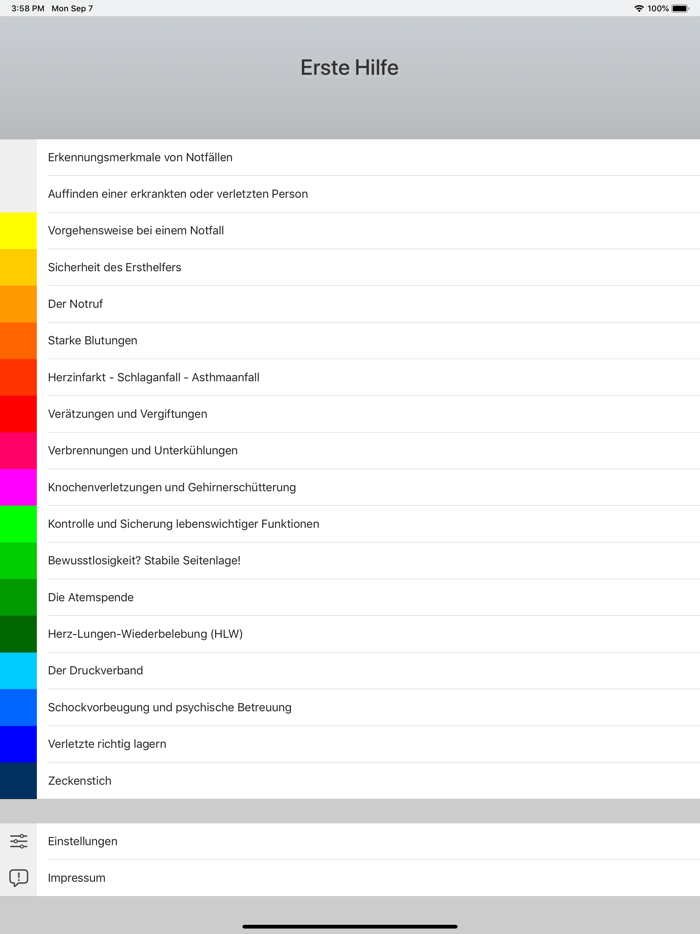This screenshot has width=700, height=934.
Task: Tap the Einstellungen sliders icon
Action: pos(18,841)
